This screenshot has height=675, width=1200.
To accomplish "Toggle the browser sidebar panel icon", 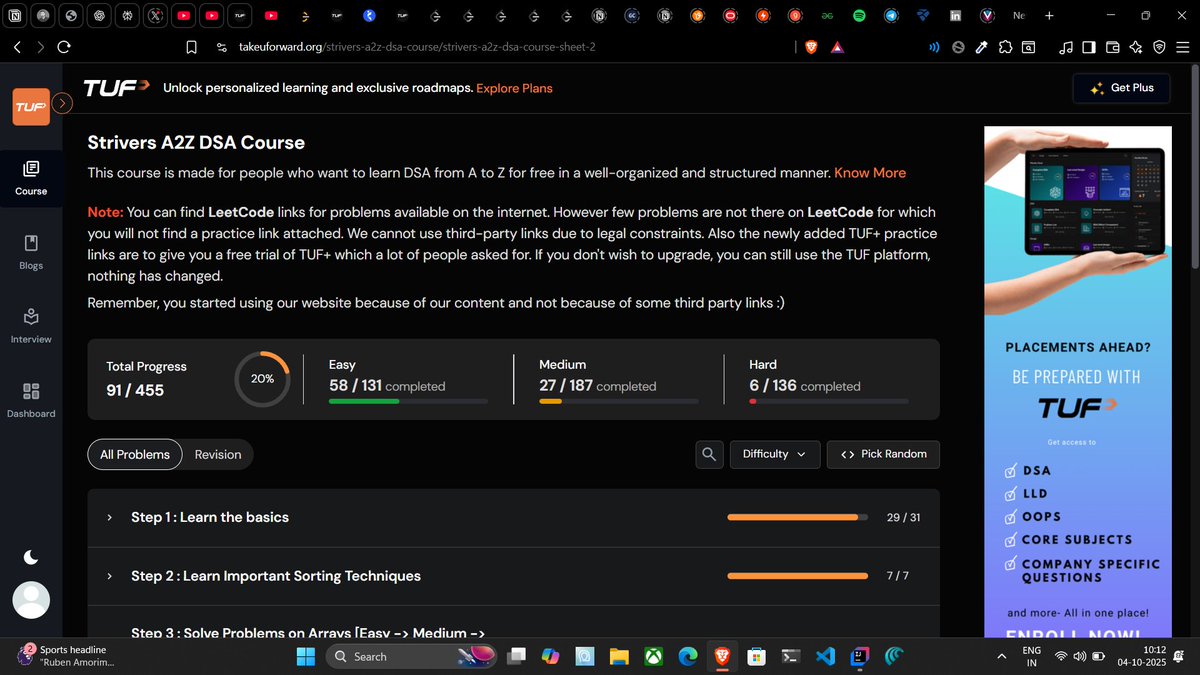I will [1088, 47].
